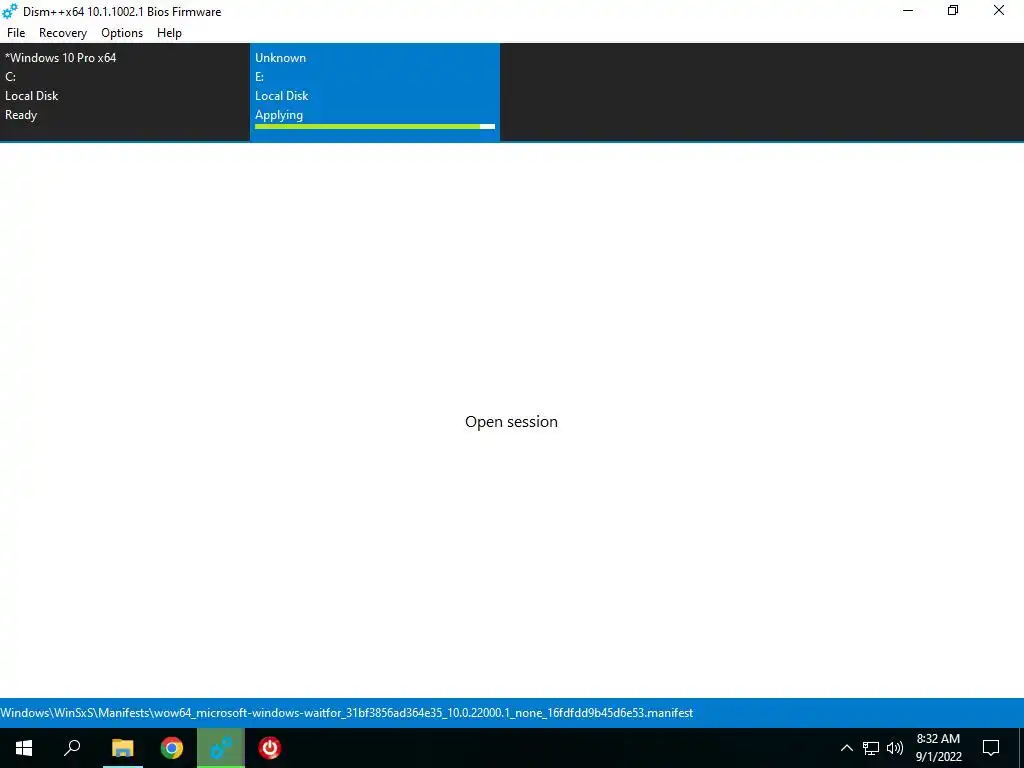Open the Options menu

[x=121, y=33]
